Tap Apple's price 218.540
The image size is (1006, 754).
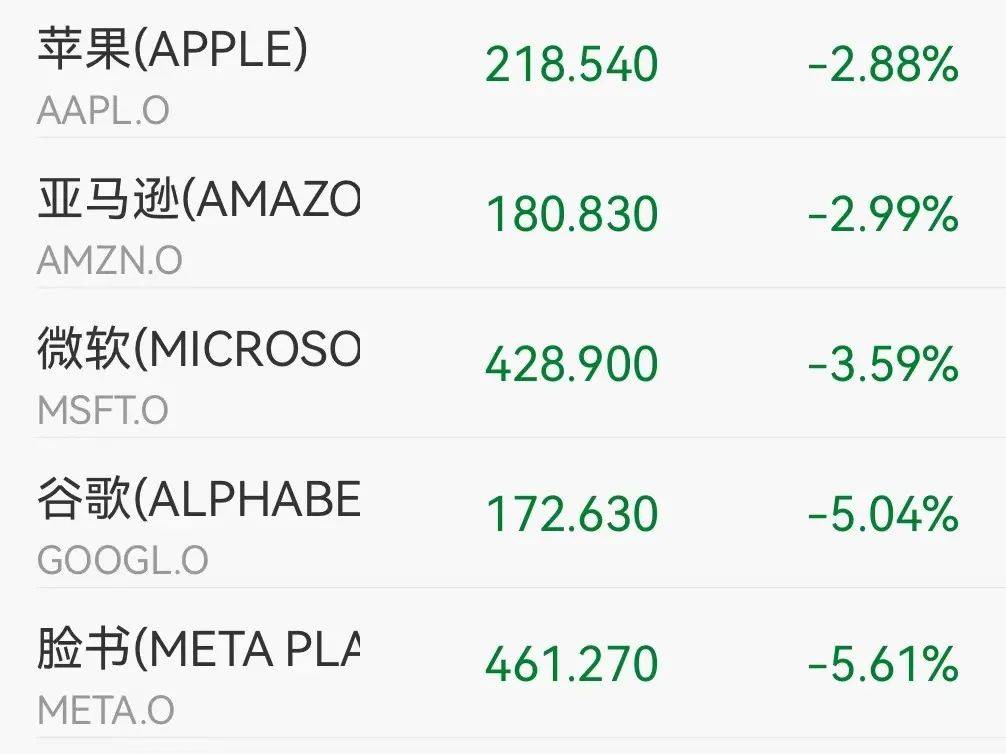pyautogui.click(x=572, y=64)
